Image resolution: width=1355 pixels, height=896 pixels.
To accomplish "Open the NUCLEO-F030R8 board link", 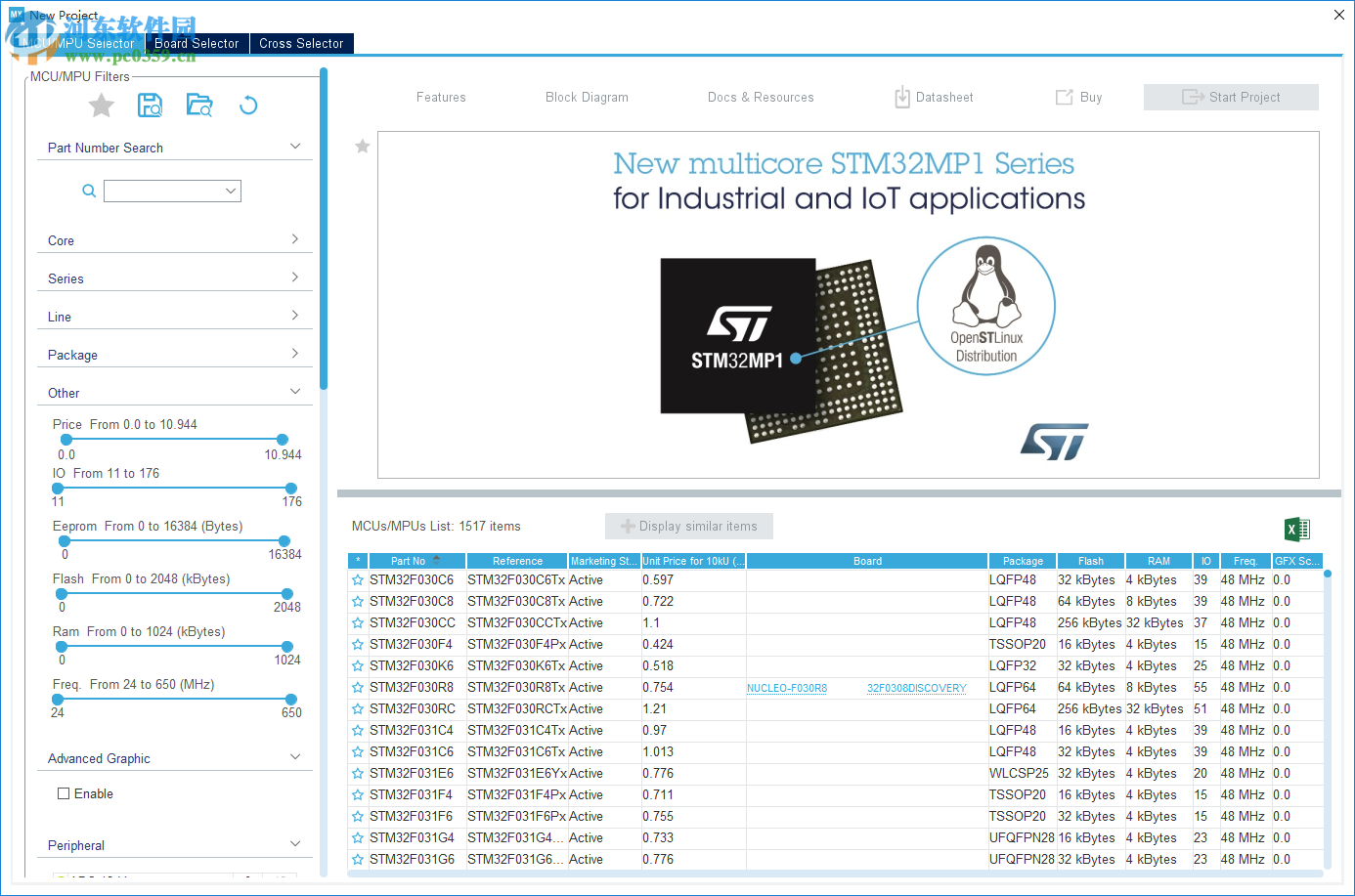I will [787, 687].
